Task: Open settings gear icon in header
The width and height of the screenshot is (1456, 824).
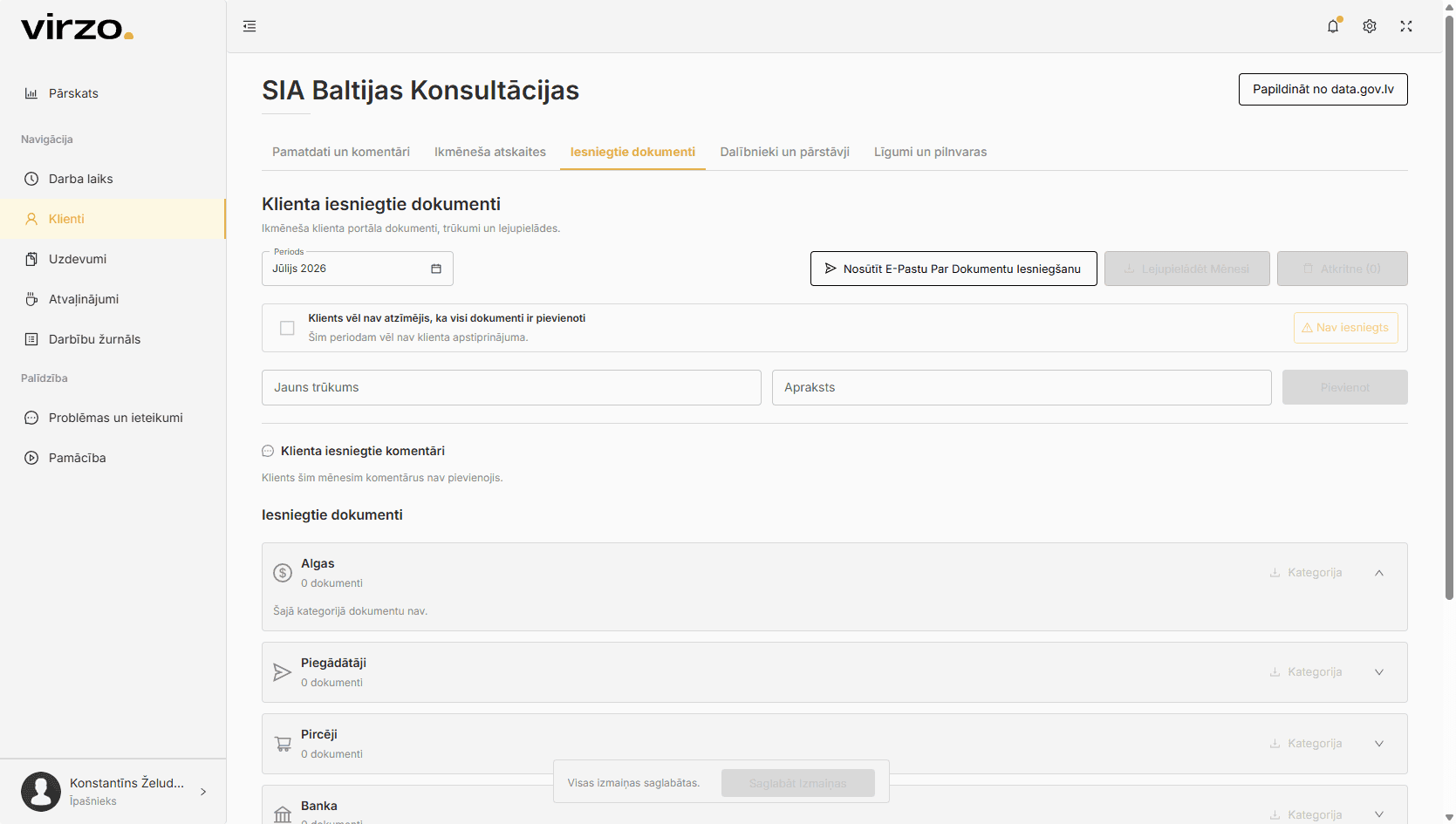Action: tap(1370, 26)
